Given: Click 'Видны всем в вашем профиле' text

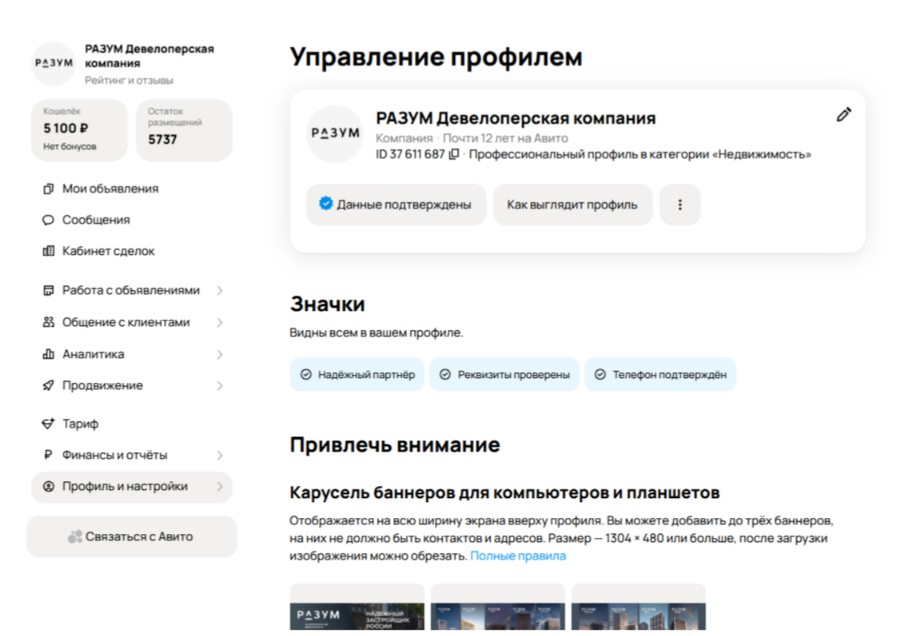Looking at the screenshot, I should click(376, 333).
